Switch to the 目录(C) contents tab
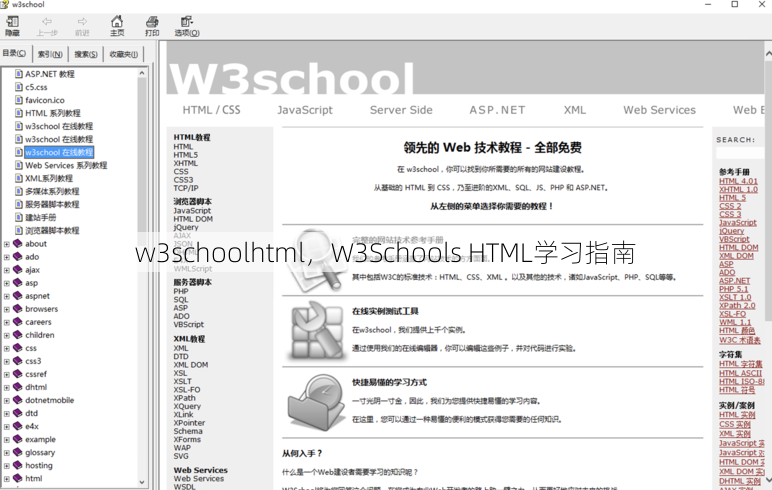Screen dimensions: 772x490 coord(15,53)
